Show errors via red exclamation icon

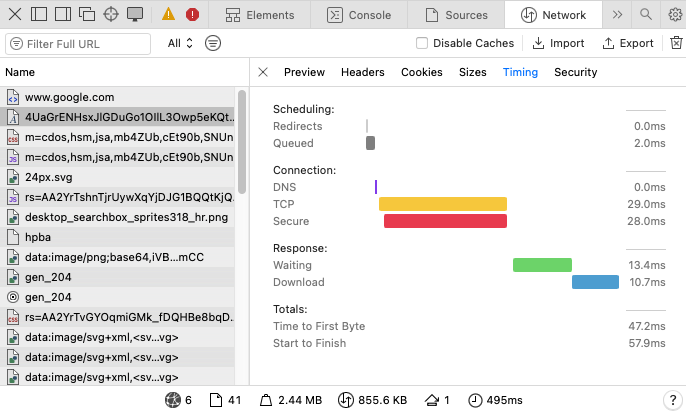tap(192, 14)
